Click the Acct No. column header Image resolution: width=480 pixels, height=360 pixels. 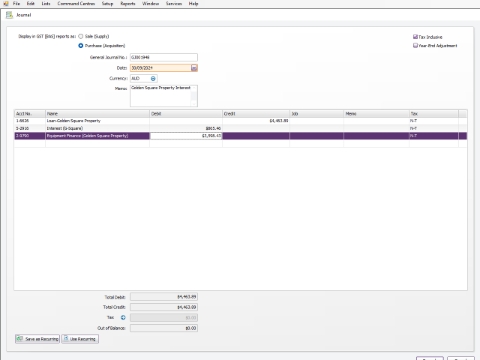30,114
